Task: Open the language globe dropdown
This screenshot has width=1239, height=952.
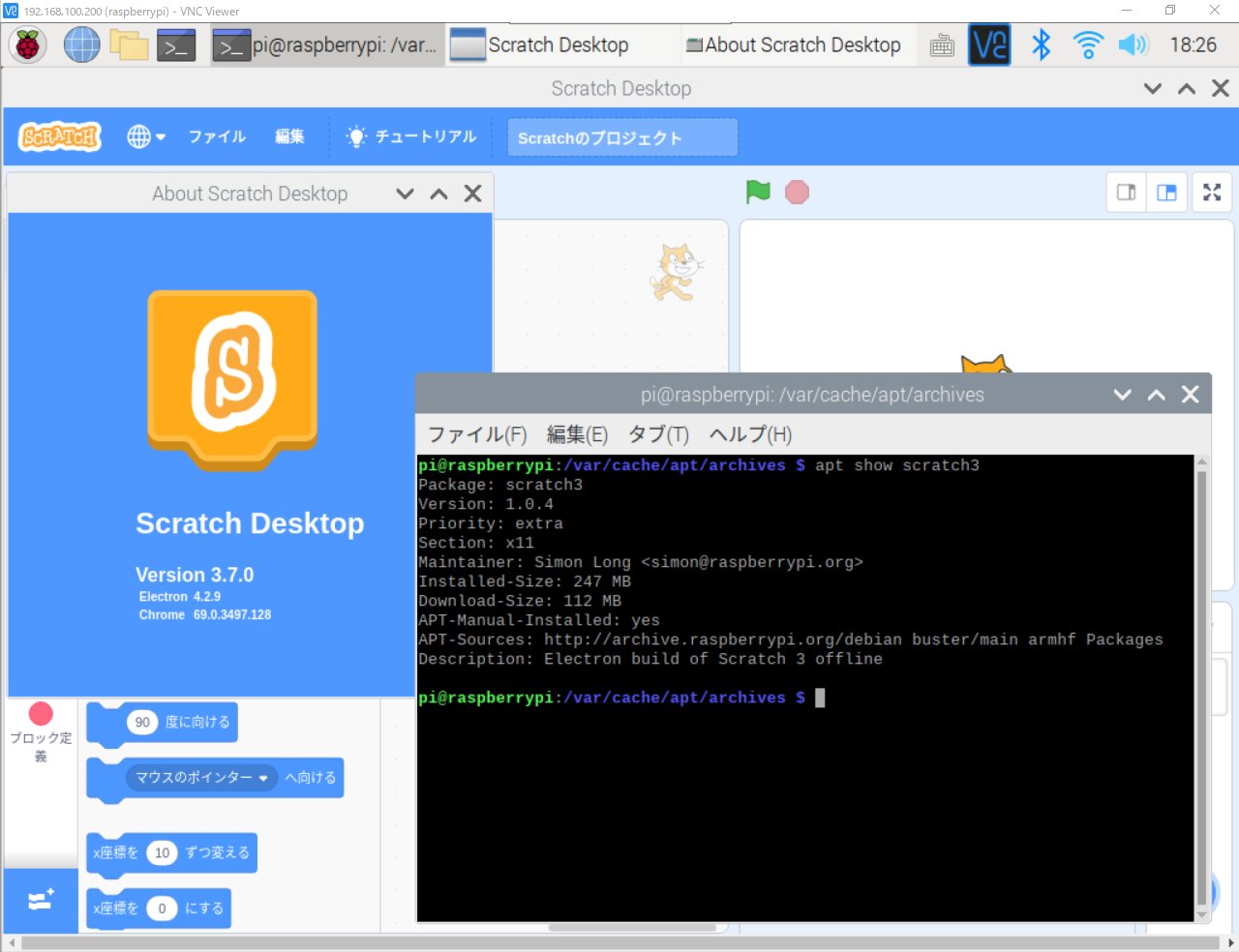Action: tap(146, 136)
